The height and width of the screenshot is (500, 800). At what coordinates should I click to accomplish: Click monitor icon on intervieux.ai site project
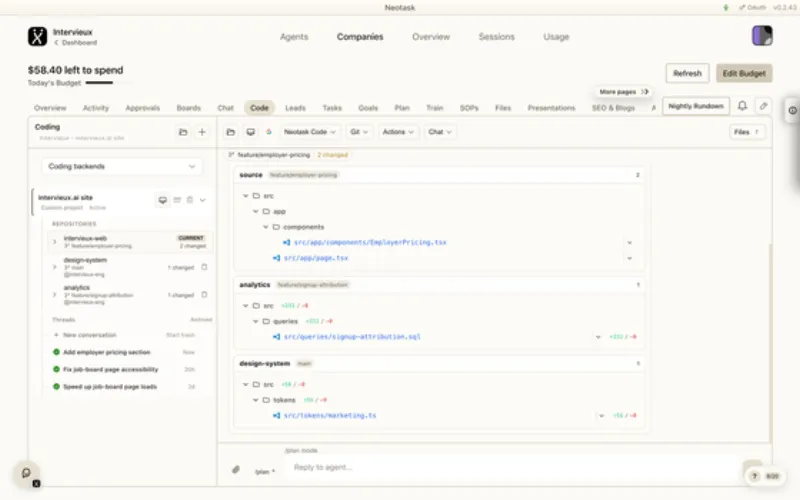163,200
